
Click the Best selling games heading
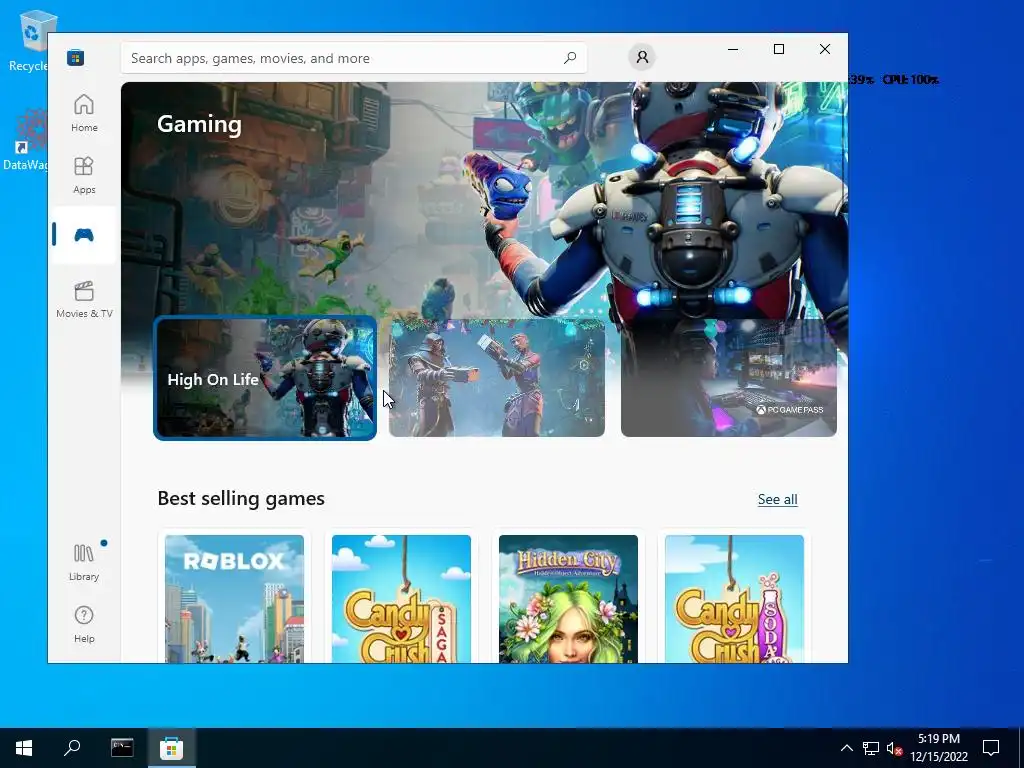click(241, 498)
